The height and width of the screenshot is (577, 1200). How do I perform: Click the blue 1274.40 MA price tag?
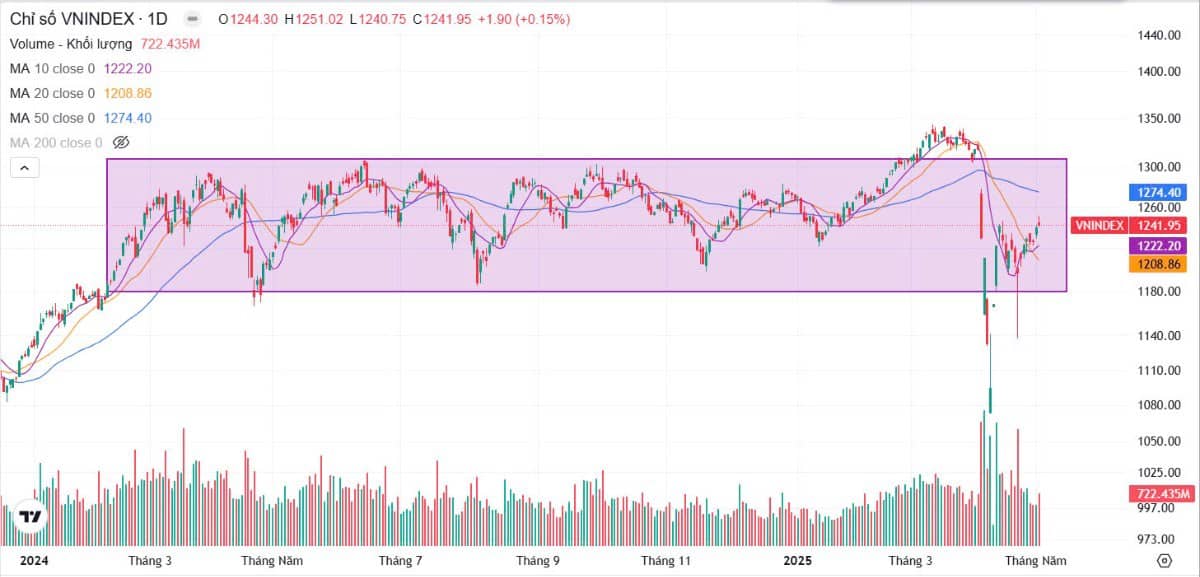[1158, 192]
